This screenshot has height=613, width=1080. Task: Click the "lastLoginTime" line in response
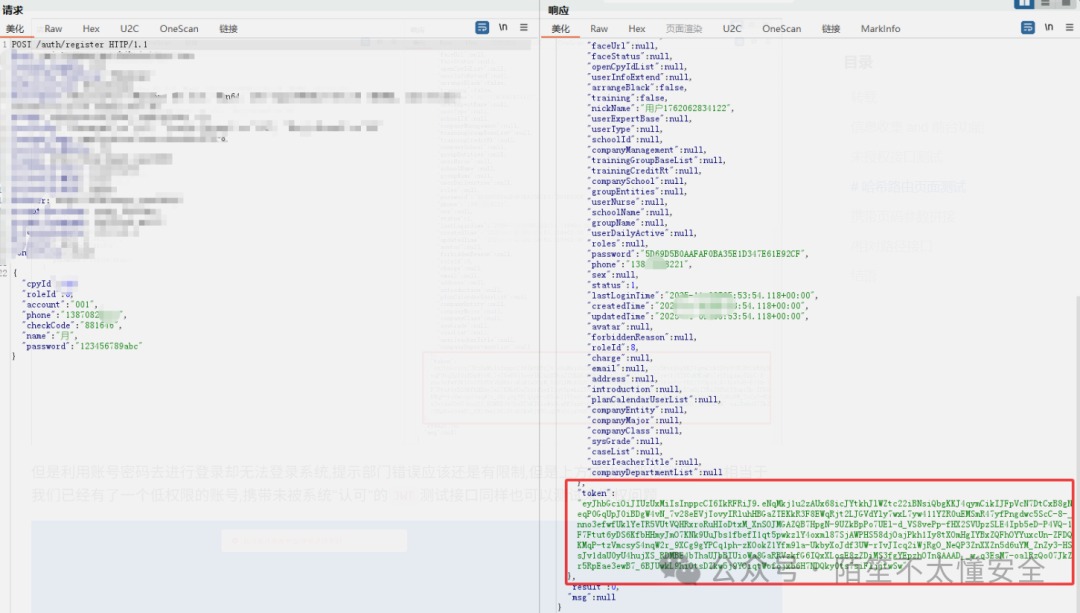pos(703,295)
